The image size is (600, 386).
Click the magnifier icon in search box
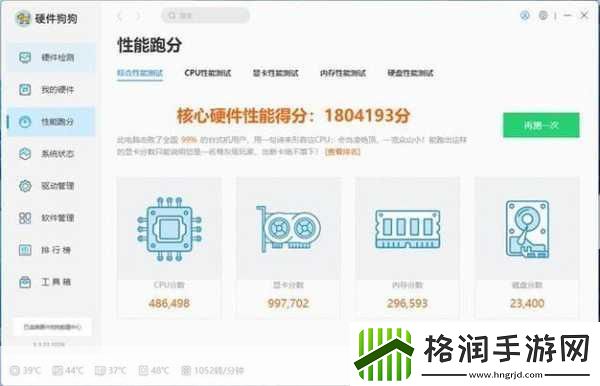click(x=172, y=16)
